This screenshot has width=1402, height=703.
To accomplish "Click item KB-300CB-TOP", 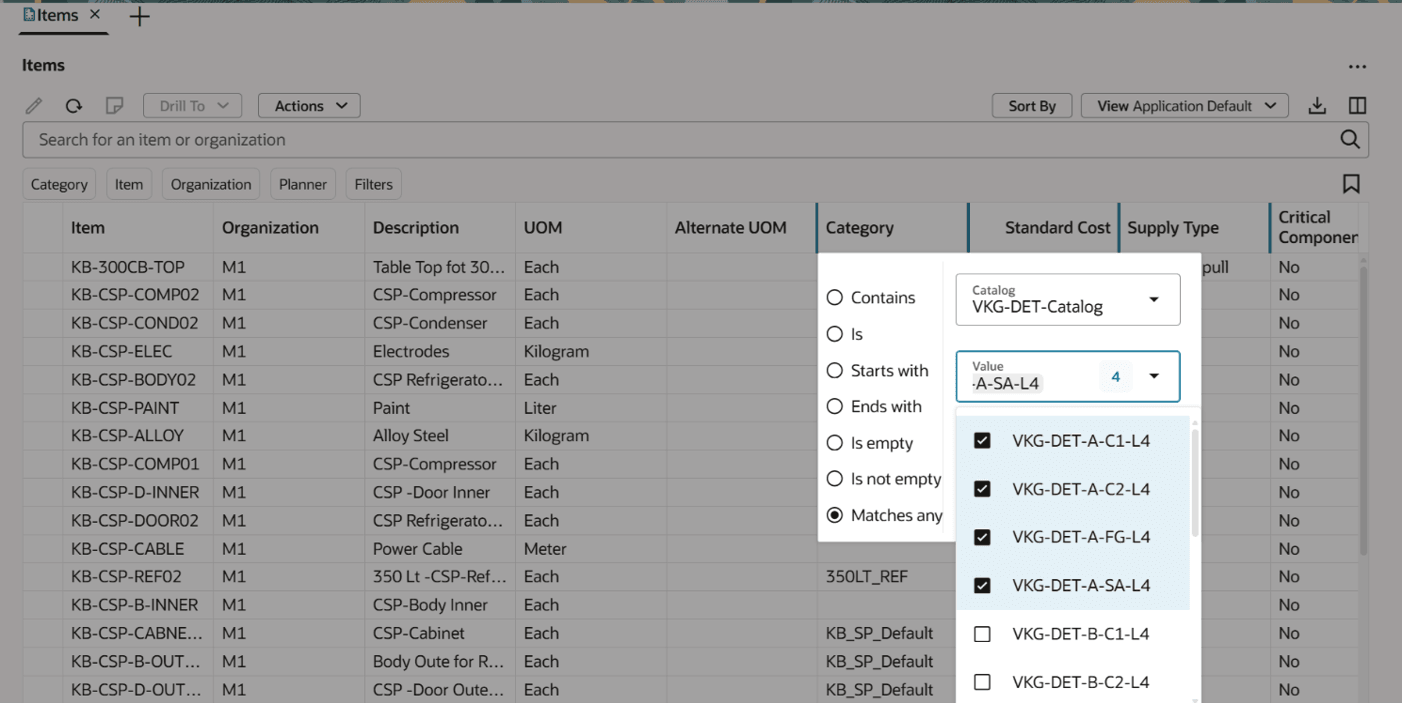I will pyautogui.click(x=128, y=267).
